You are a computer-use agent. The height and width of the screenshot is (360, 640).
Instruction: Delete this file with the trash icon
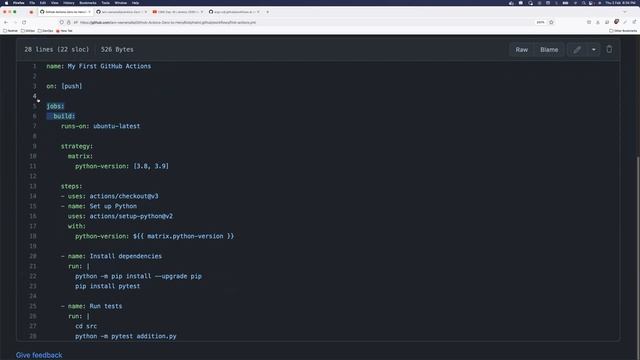point(609,49)
